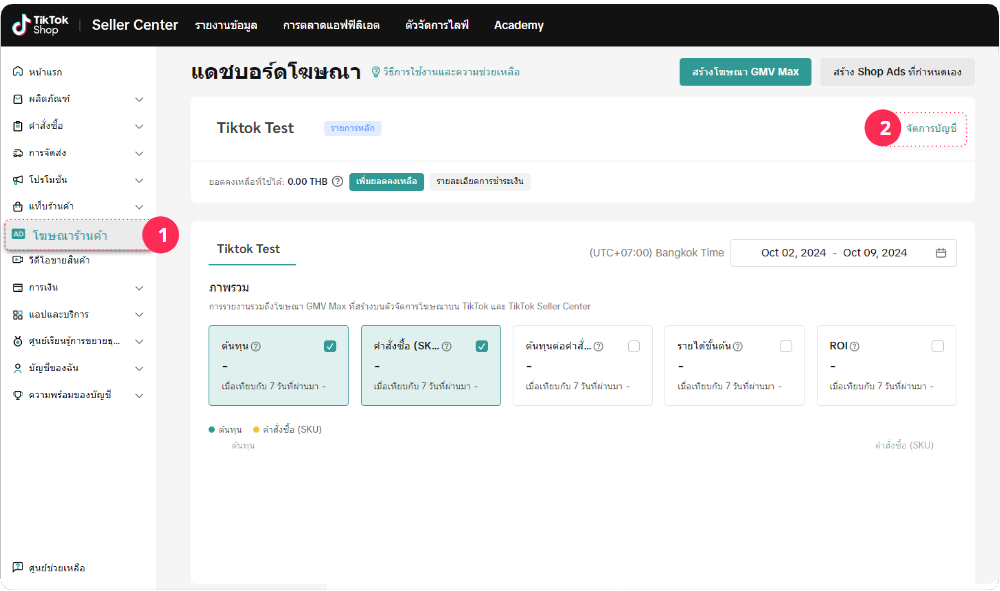Open the จัดการบัญชี account management link
The height and width of the screenshot is (591, 1000).
pyautogui.click(x=930, y=129)
